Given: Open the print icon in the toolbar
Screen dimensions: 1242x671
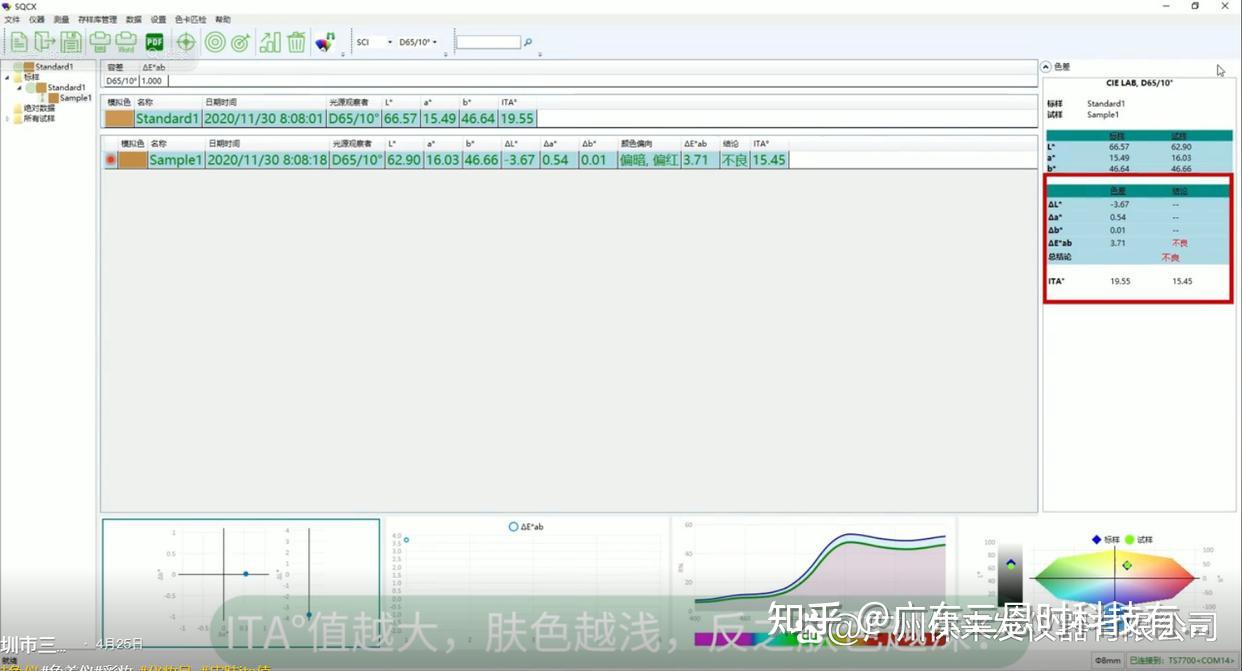Looking at the screenshot, I should [100, 42].
